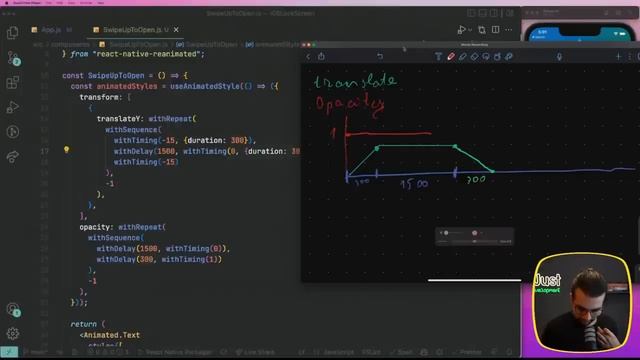Open the run options dropdown arrow
This screenshot has height=360, width=640.
470,30
